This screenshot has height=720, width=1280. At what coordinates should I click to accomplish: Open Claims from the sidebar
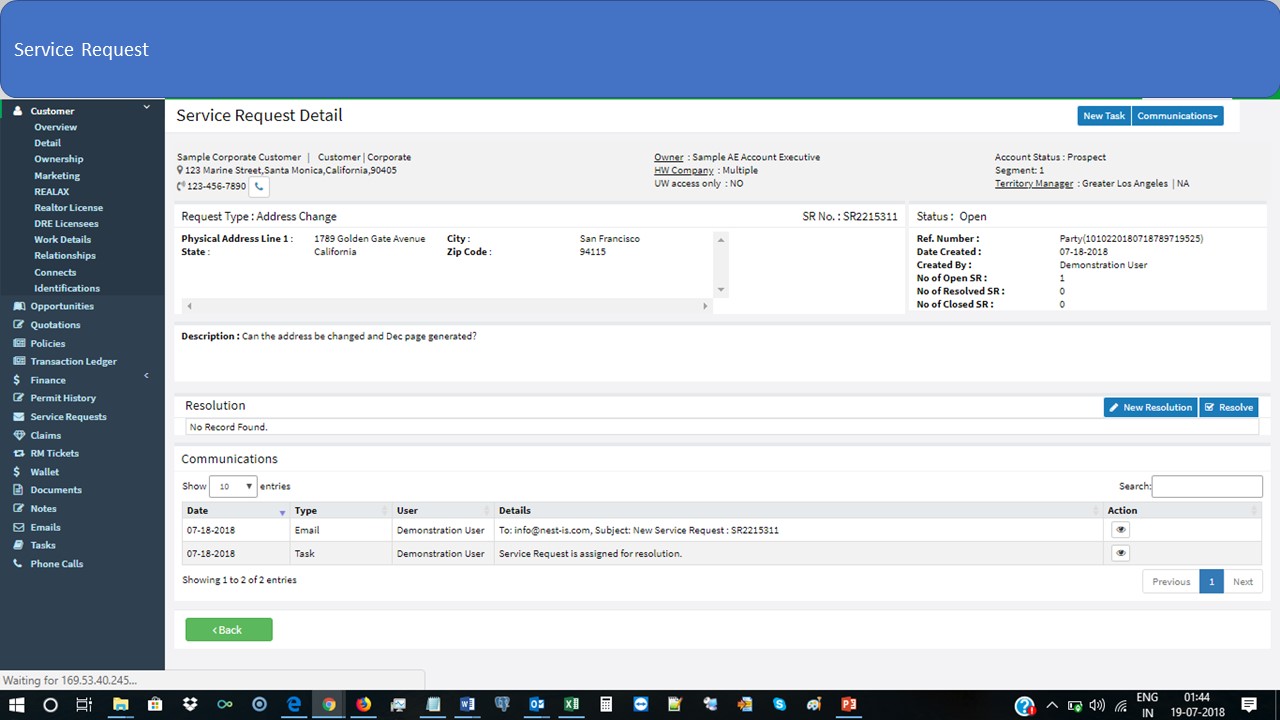pyautogui.click(x=45, y=435)
